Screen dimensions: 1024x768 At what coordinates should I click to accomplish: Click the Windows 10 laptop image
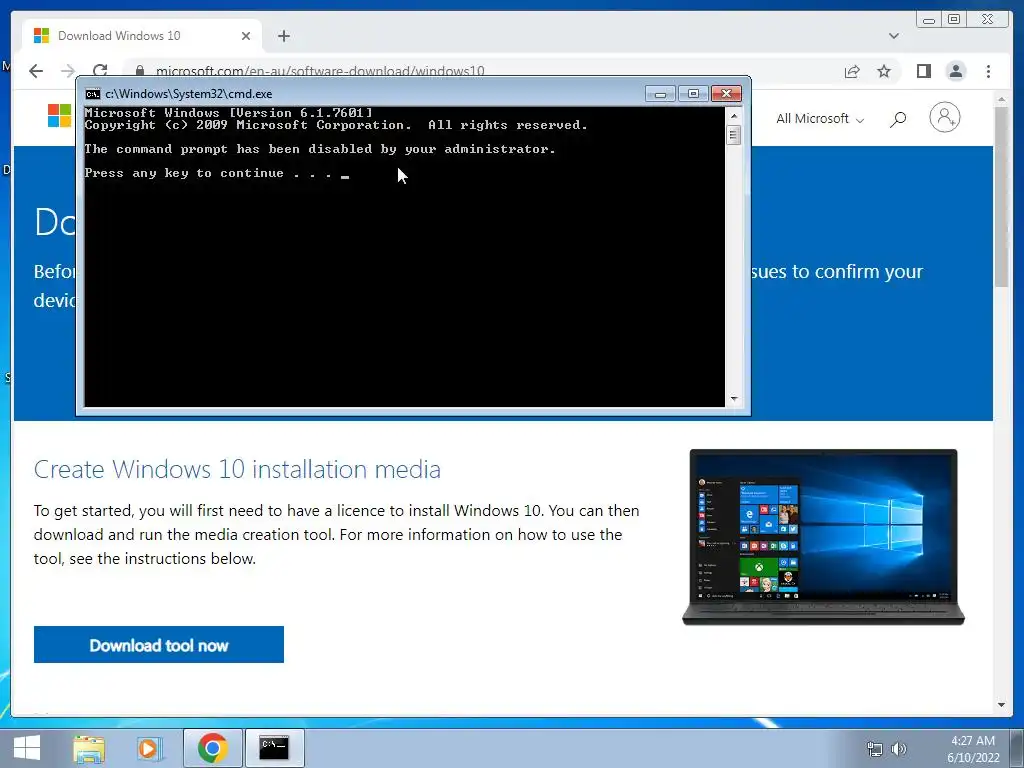823,537
